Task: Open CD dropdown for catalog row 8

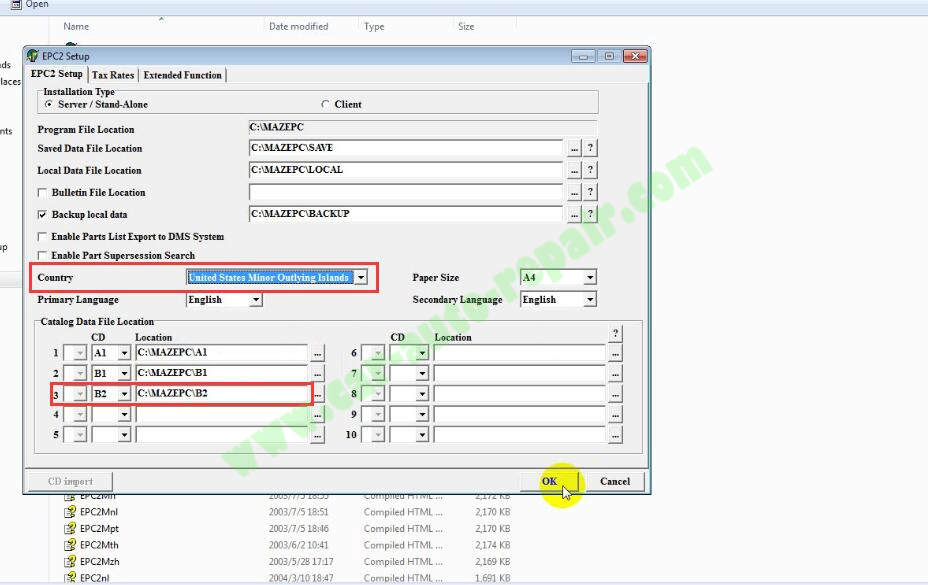Action: tap(422, 394)
